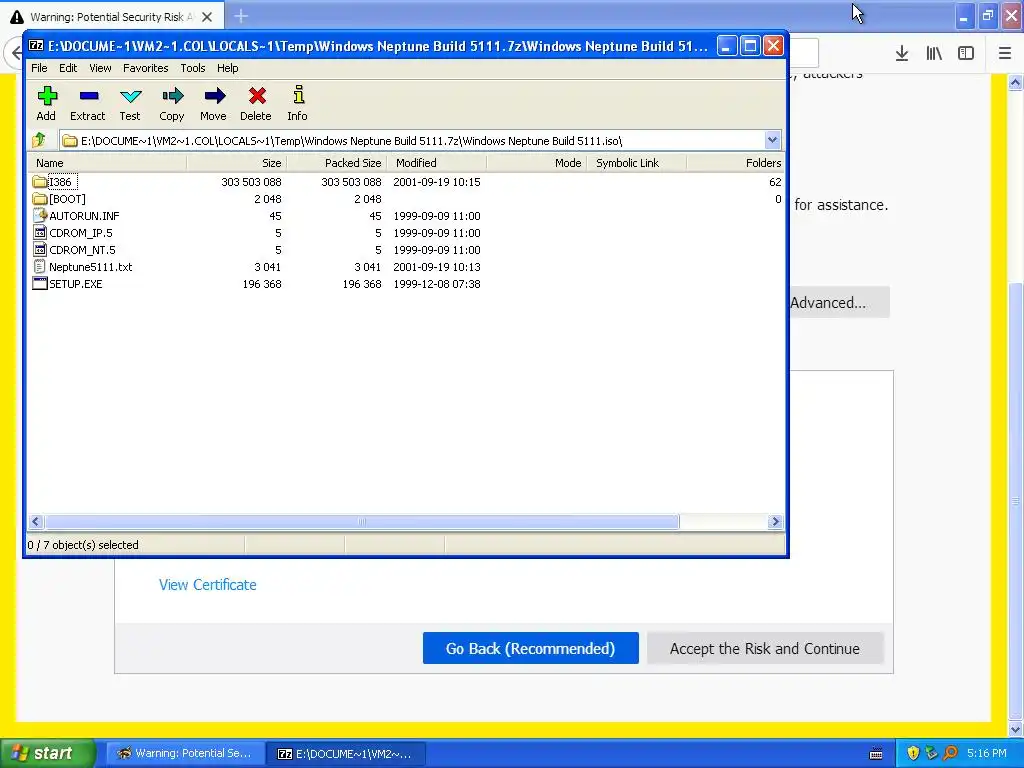The image size is (1024, 768).
Task: Click the taskbar clock 5:16 PM
Action: click(987, 753)
